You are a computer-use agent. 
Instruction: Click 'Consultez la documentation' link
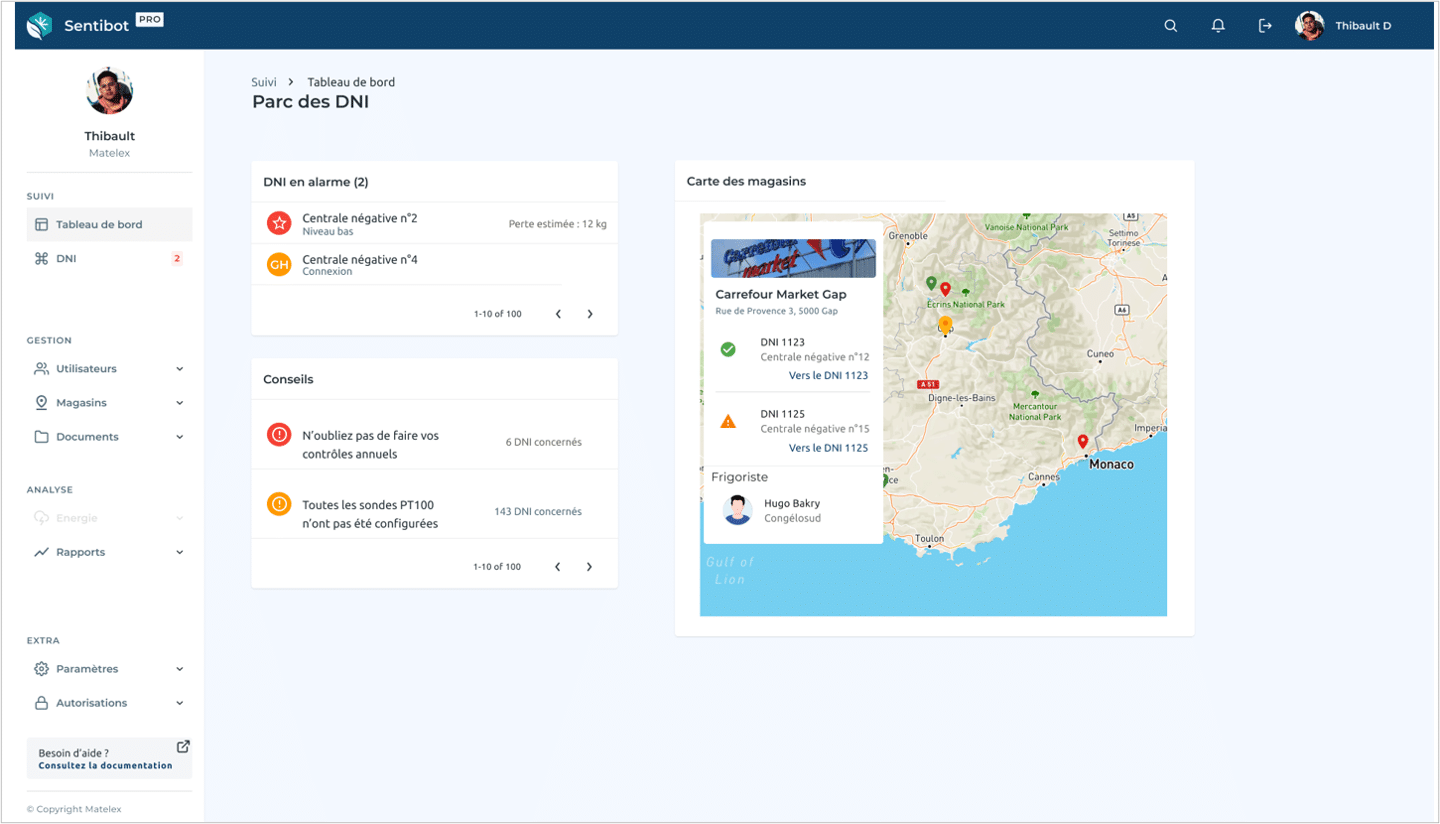(105, 766)
